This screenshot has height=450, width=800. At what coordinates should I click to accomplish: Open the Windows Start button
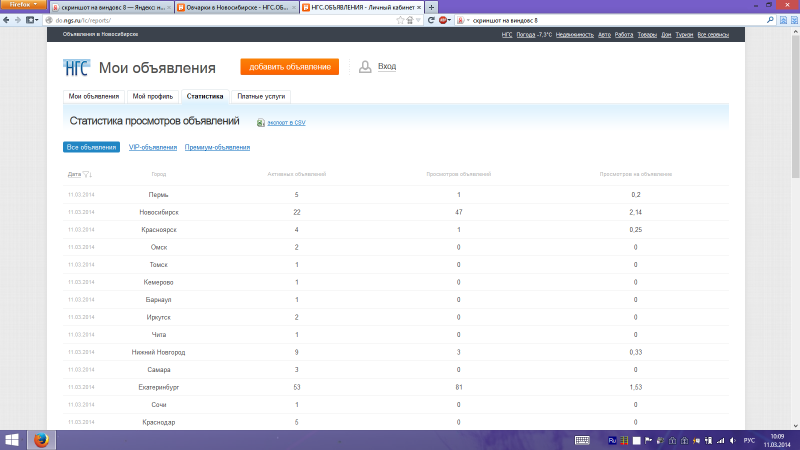tap(12, 440)
